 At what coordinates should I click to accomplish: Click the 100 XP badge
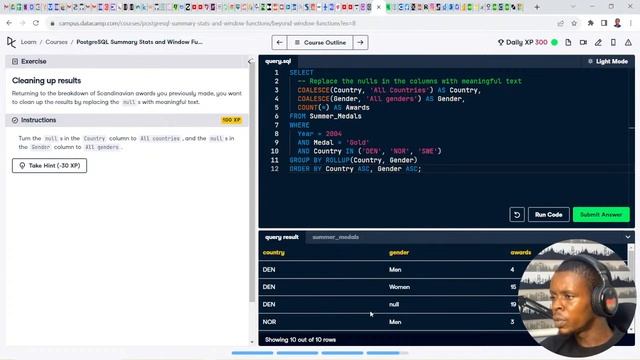click(231, 120)
